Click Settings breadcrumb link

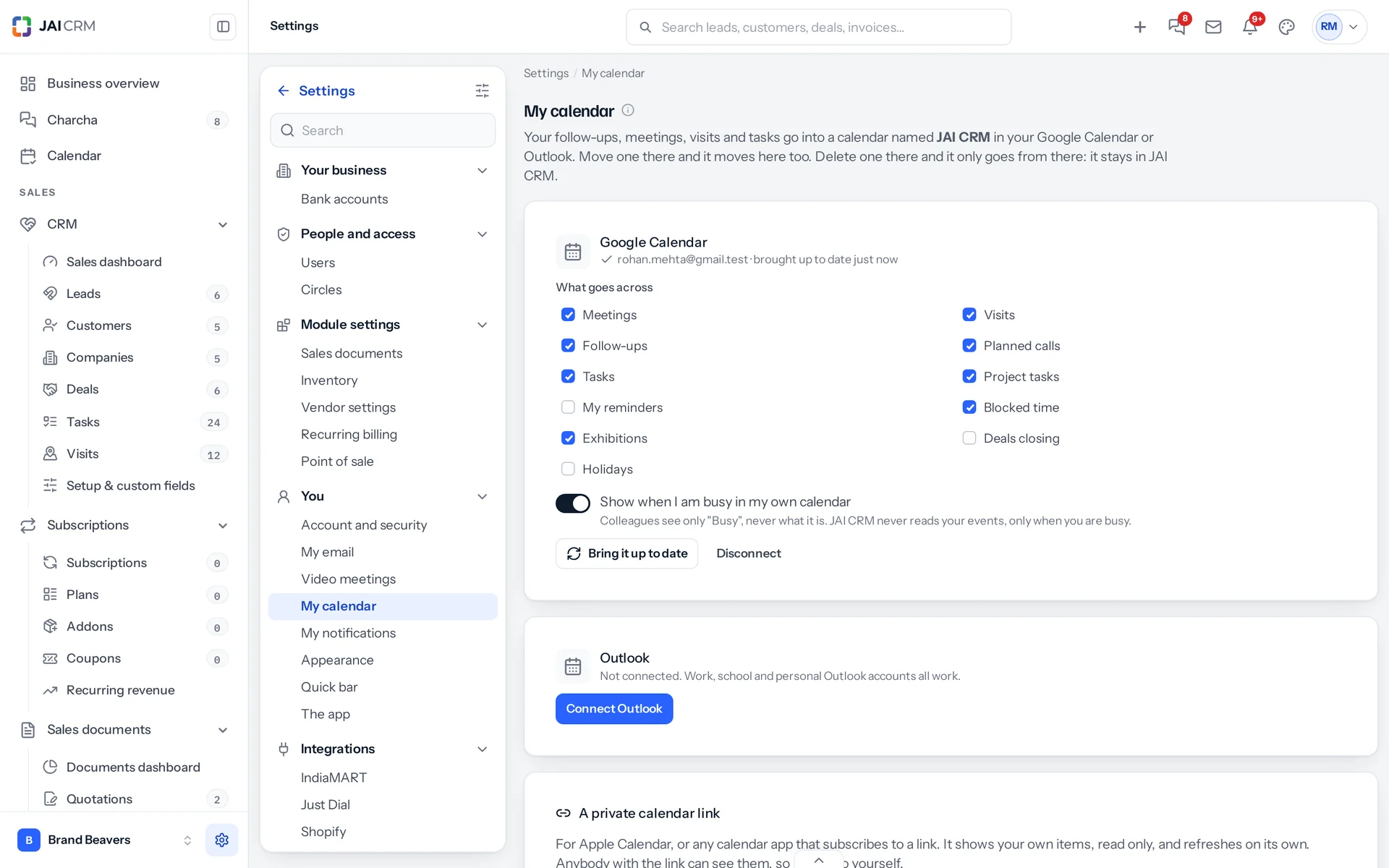[546, 73]
